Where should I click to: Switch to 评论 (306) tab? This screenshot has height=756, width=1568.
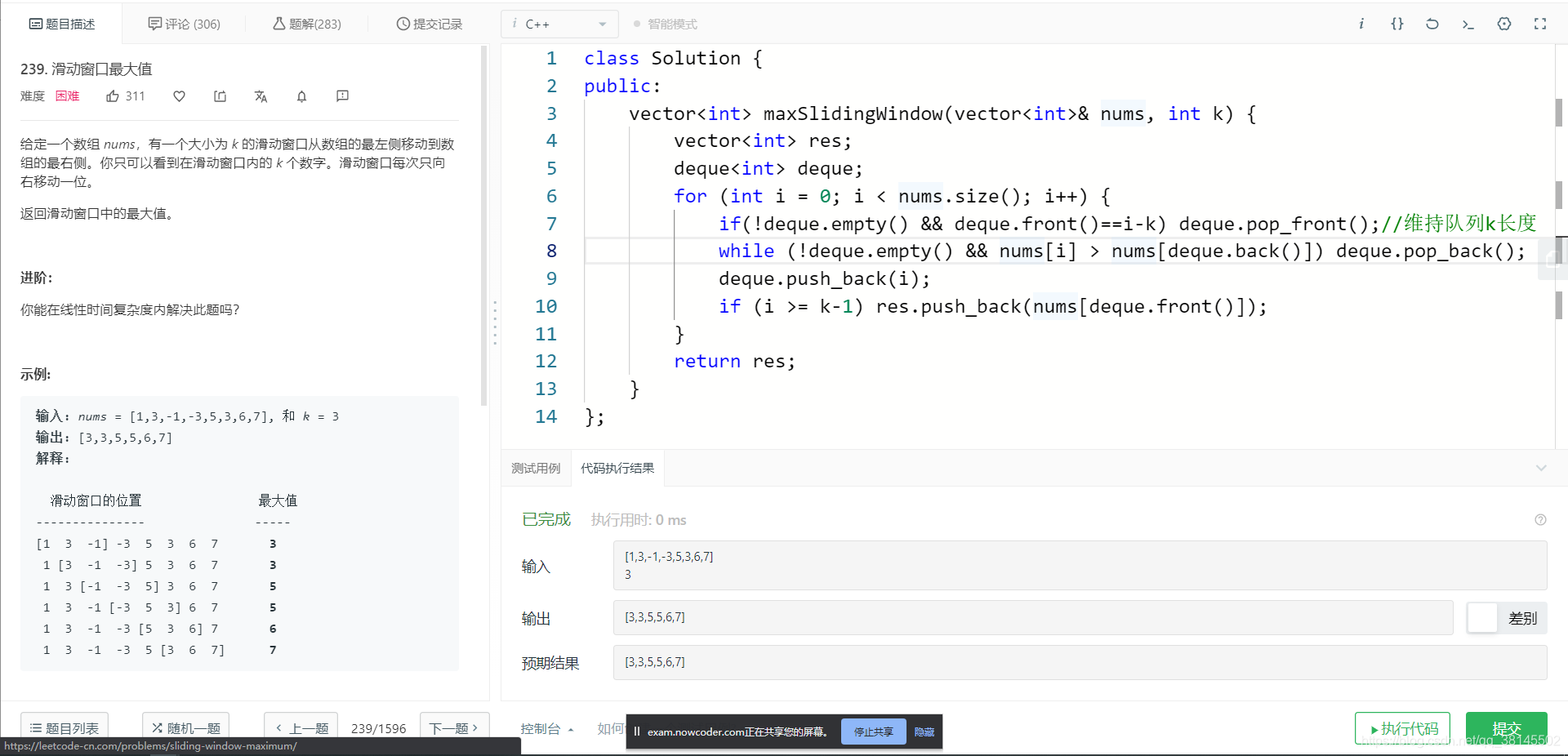(184, 24)
